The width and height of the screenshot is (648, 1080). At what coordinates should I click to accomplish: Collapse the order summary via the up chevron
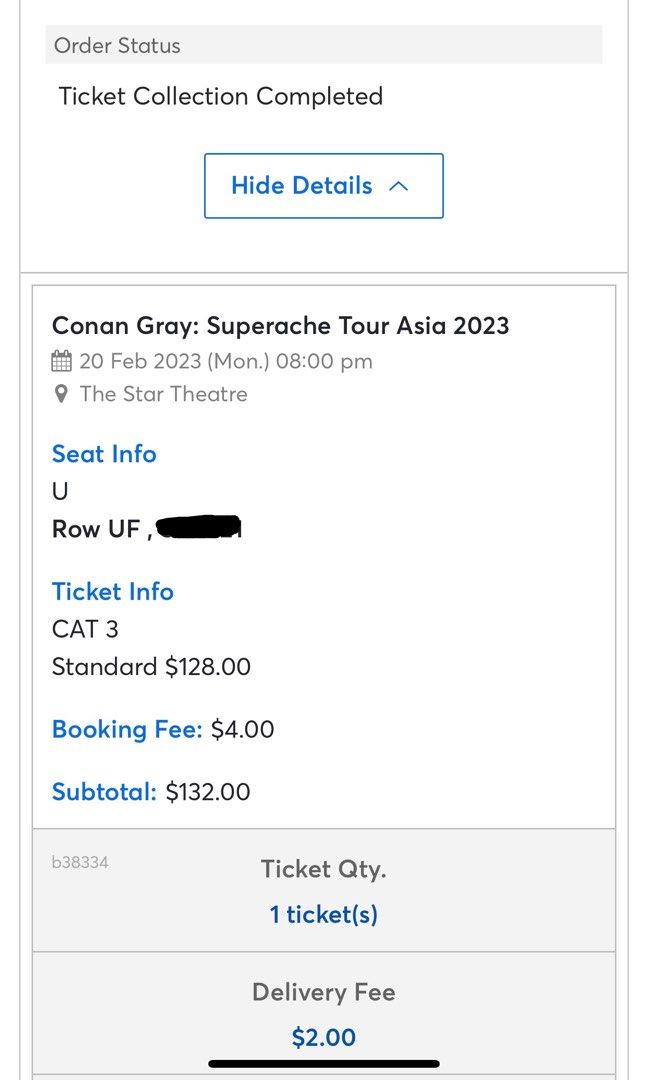click(x=398, y=185)
